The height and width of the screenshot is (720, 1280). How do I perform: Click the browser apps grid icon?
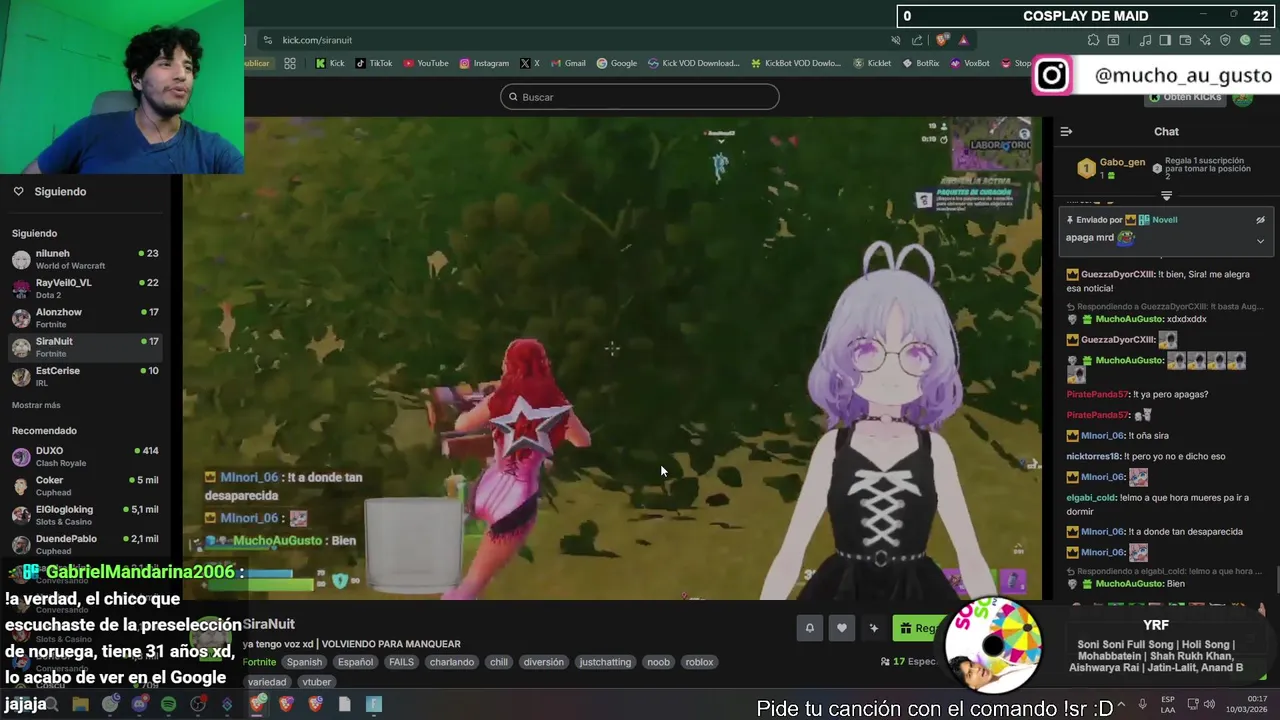click(x=289, y=63)
